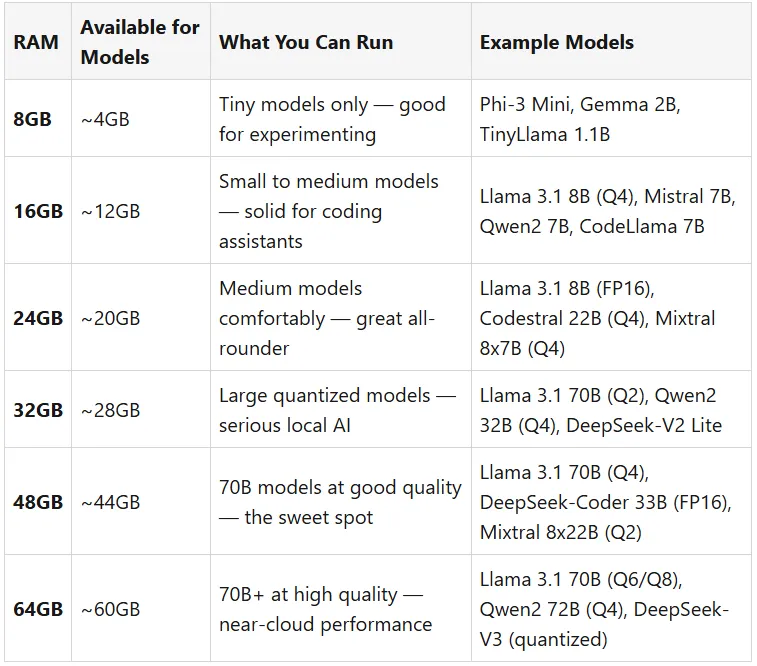Viewport: 757px width, 666px height.
Task: Select the 48GB RAM cell
Action: tap(37, 502)
